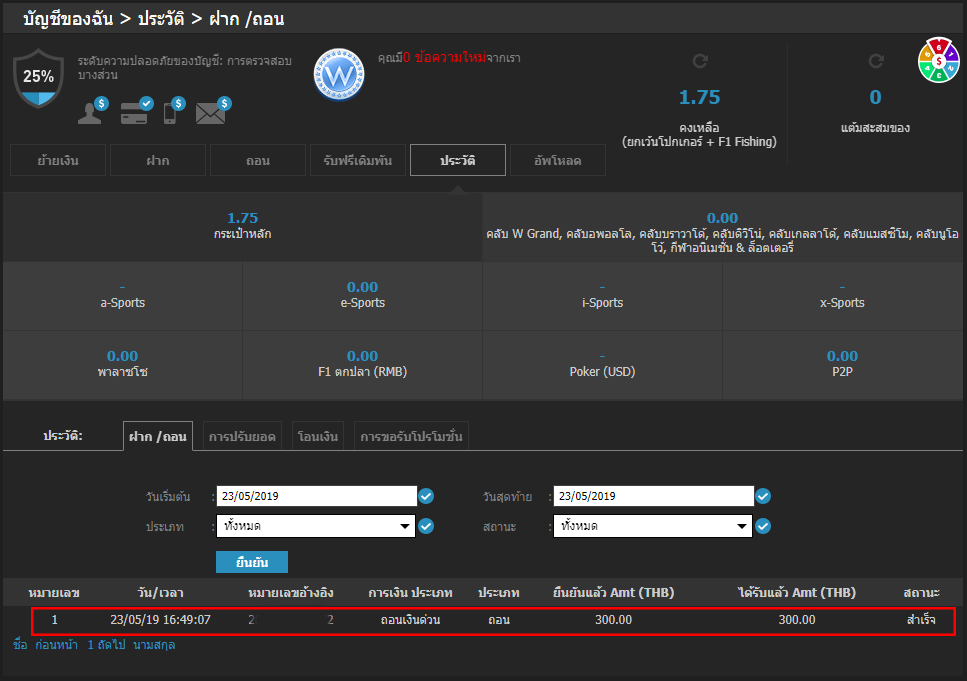967x681 pixels.
Task: Click the 25% security level shield icon
Action: (38, 78)
